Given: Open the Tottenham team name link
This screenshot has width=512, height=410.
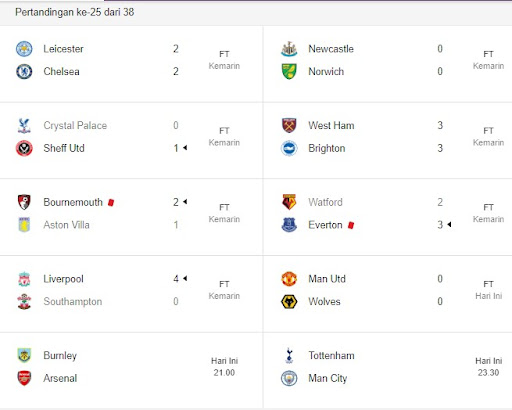Looking at the screenshot, I should [x=331, y=356].
